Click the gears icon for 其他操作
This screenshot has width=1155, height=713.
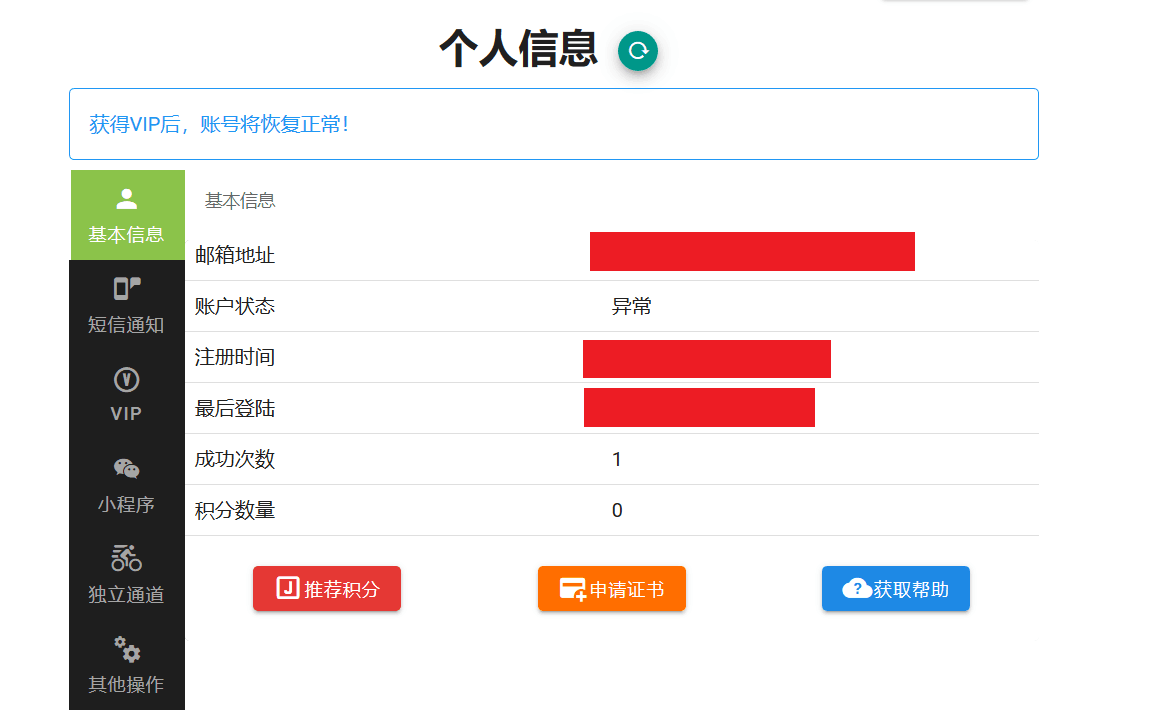pos(127,649)
